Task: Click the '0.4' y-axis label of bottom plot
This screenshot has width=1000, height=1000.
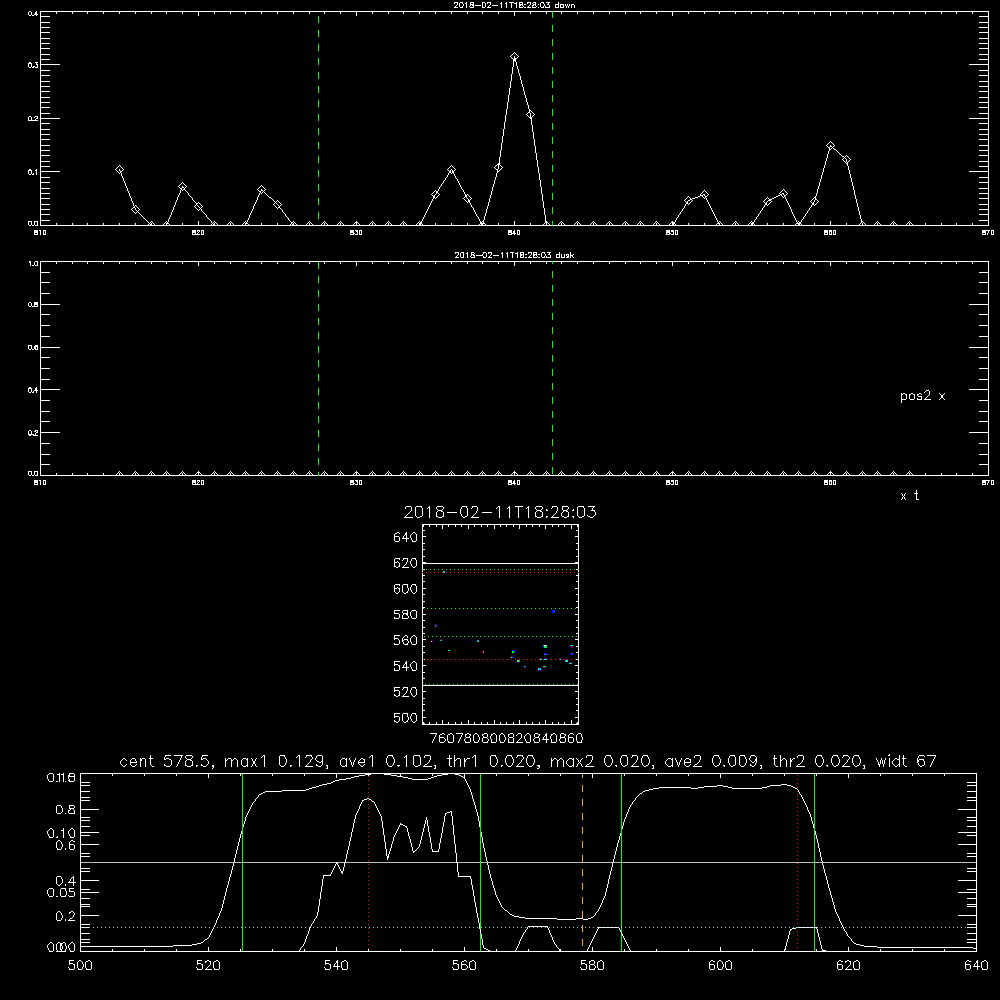Action: pyautogui.click(x=66, y=881)
